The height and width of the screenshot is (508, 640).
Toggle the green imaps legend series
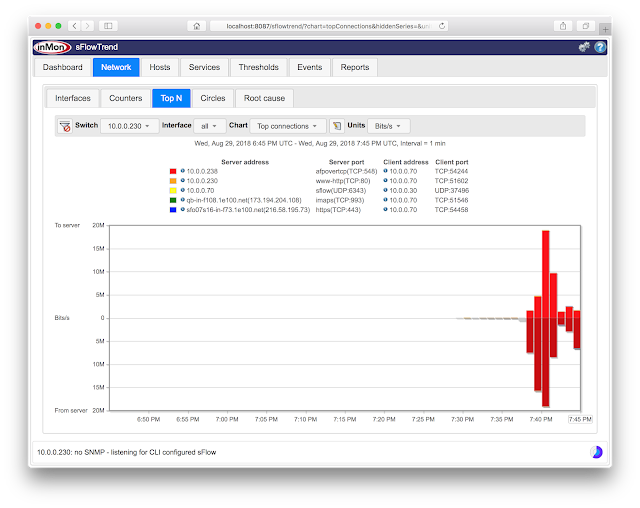click(173, 200)
